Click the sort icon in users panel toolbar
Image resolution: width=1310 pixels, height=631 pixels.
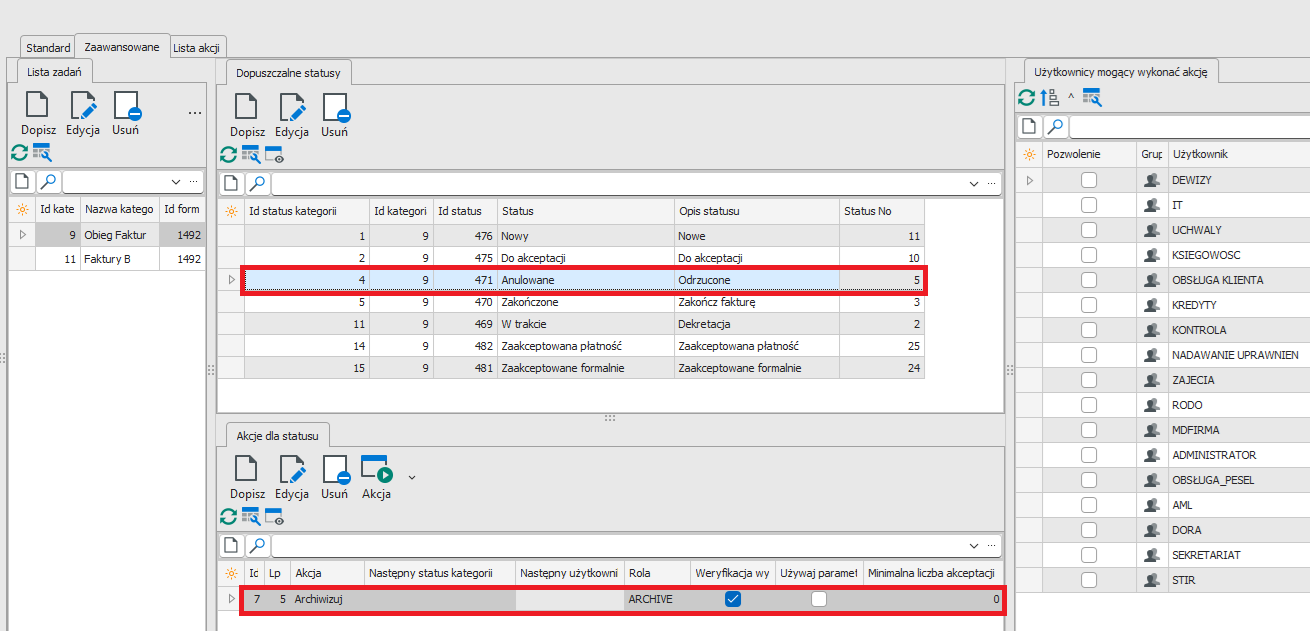pyautogui.click(x=1049, y=97)
